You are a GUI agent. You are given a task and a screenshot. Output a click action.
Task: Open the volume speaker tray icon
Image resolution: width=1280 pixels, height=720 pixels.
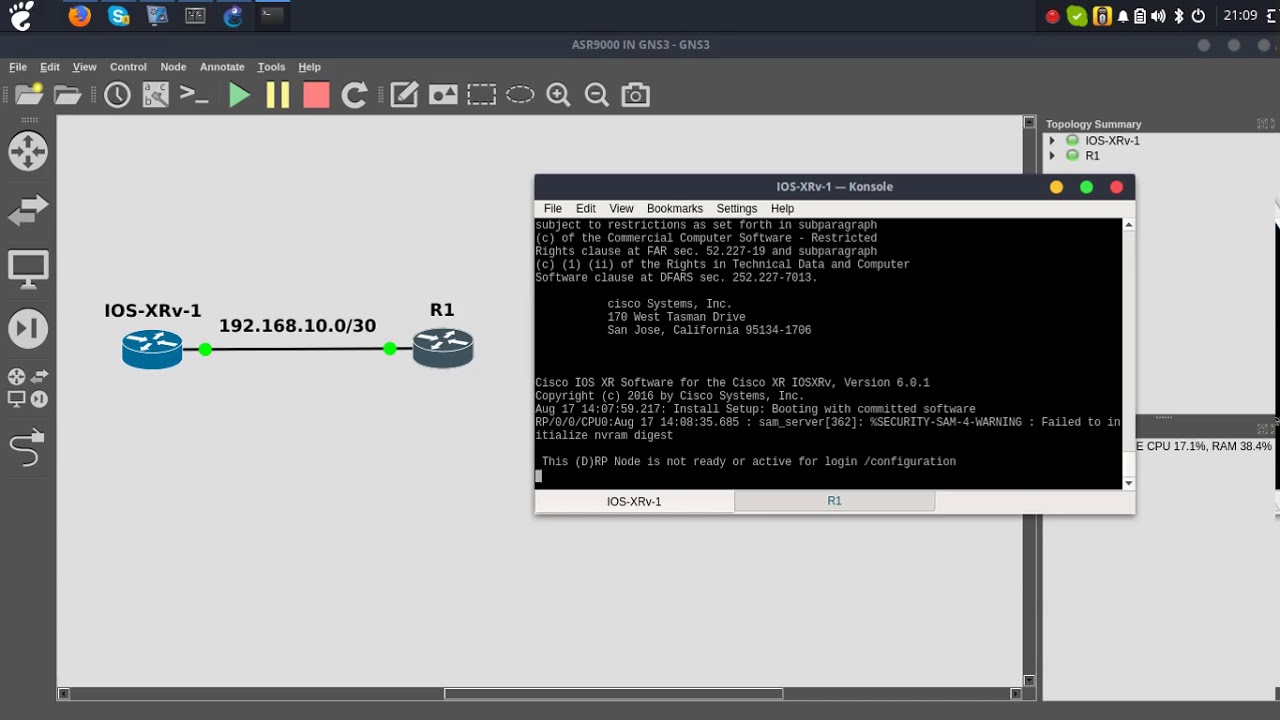coord(1158,16)
